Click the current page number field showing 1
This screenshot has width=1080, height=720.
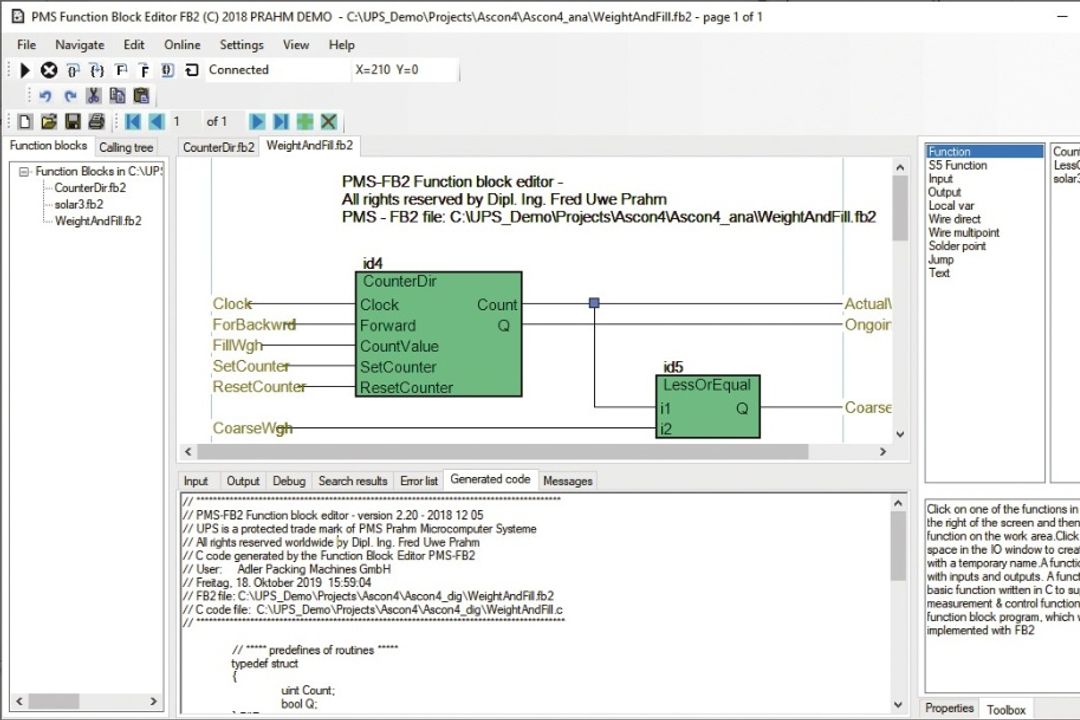(185, 122)
